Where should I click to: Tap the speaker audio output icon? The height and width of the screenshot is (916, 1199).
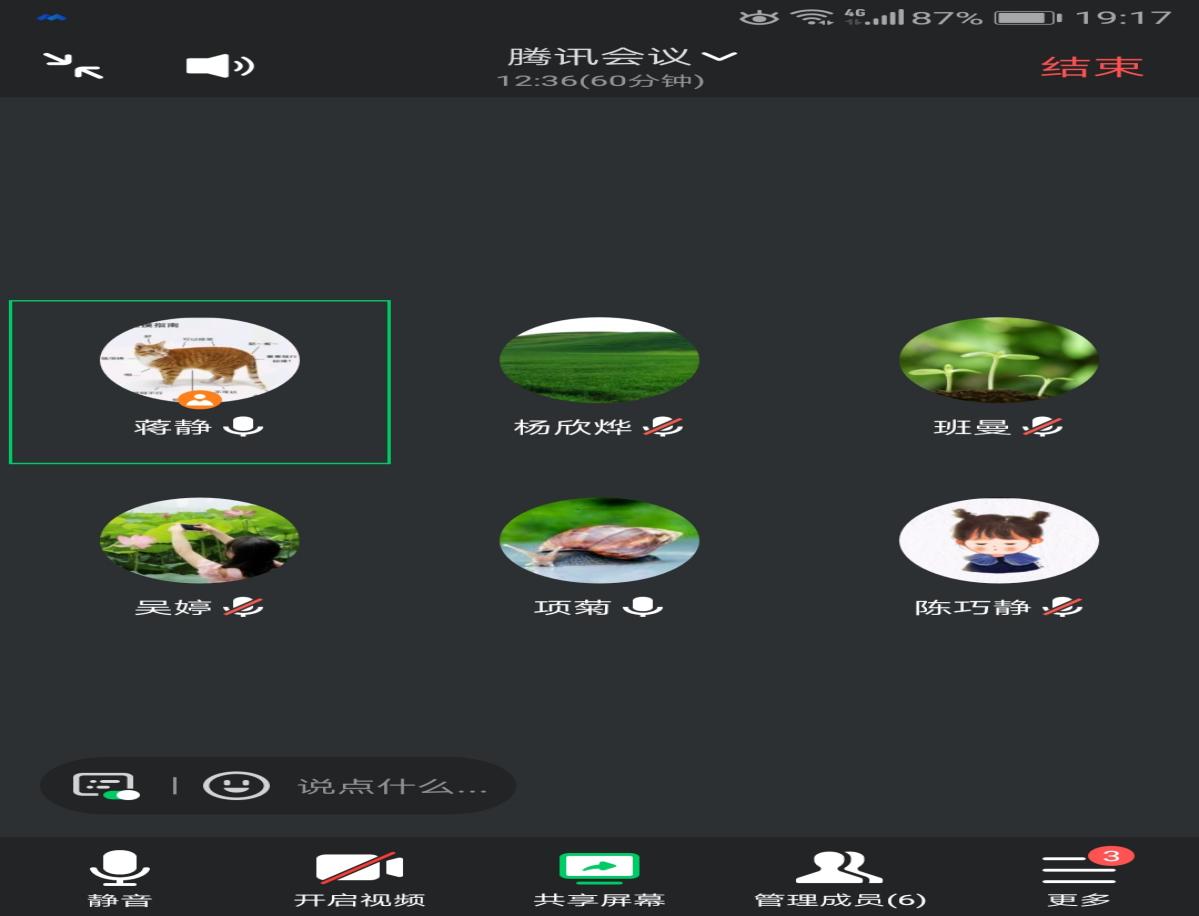219,66
